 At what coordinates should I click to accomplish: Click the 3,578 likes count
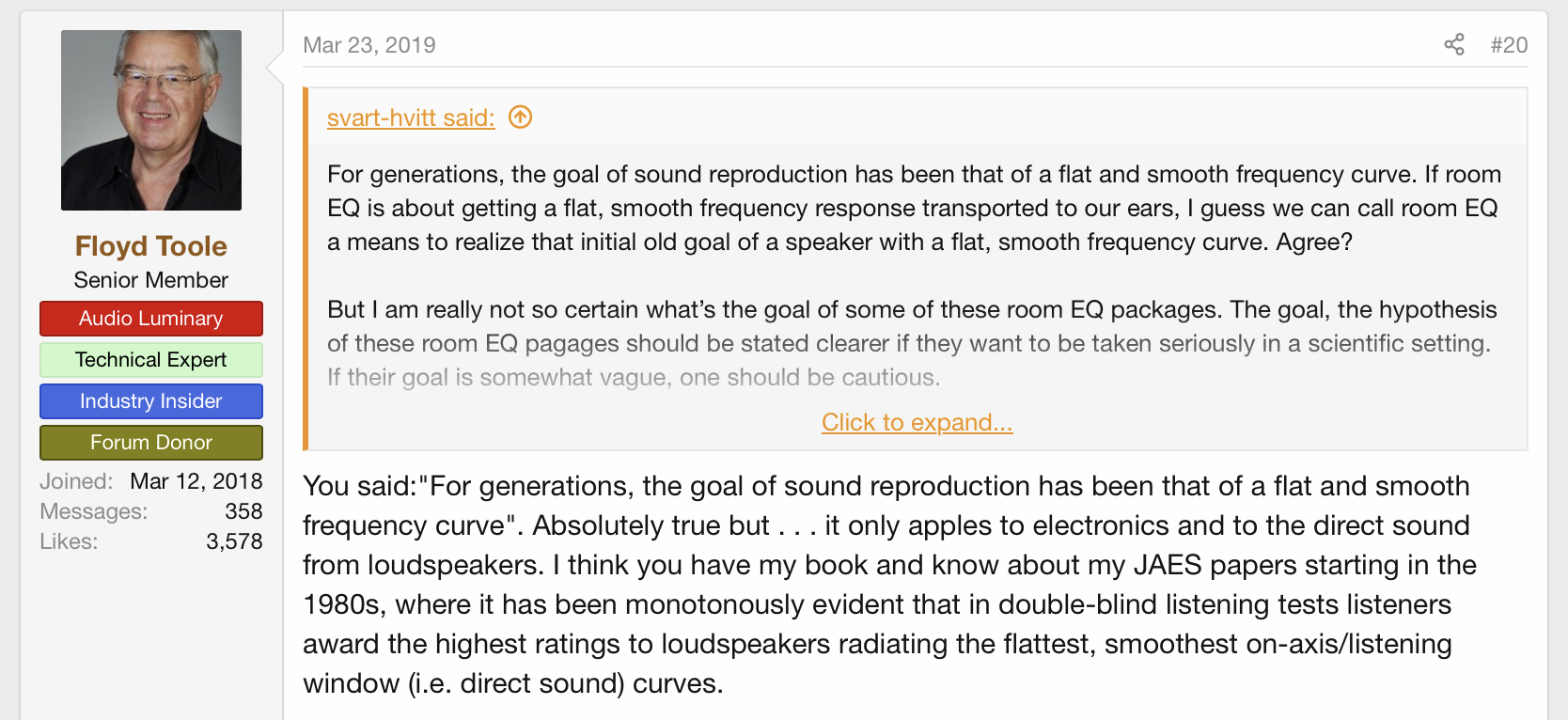pyautogui.click(x=234, y=541)
